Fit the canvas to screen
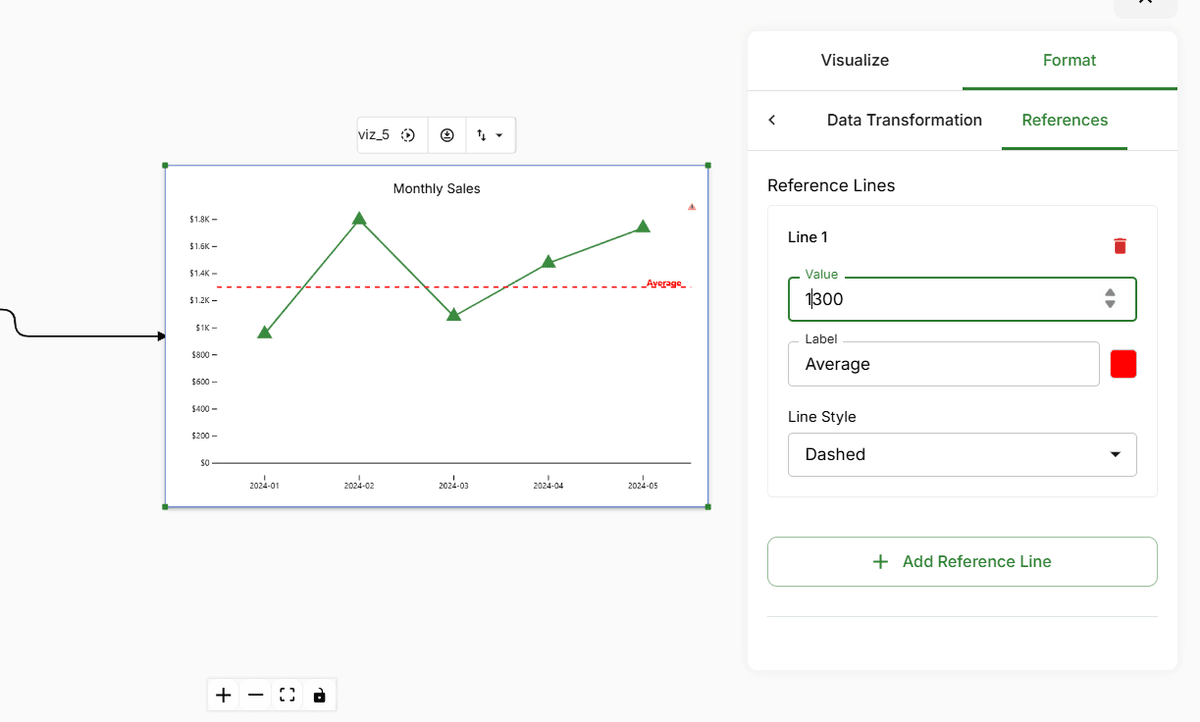This screenshot has height=722, width=1200. point(287,694)
